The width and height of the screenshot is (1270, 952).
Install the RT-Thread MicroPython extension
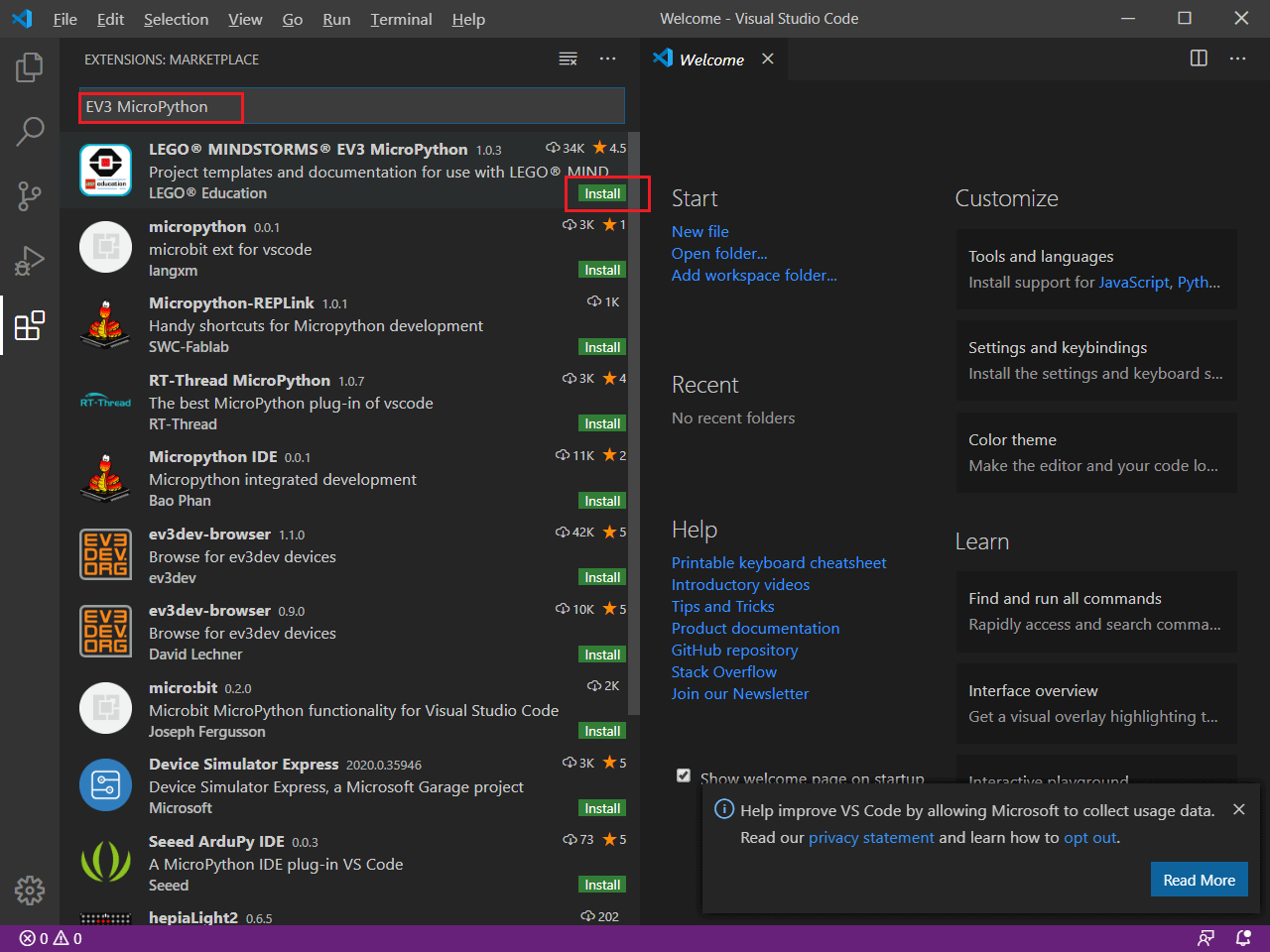click(x=602, y=423)
